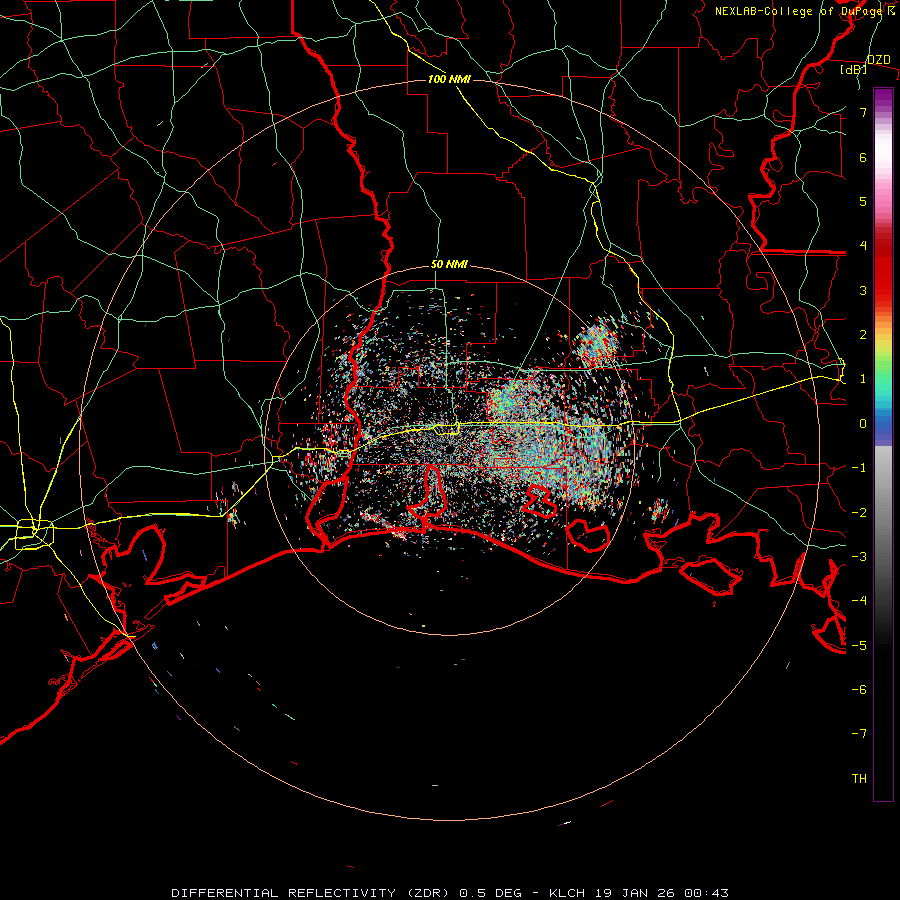Click the 100 NMI range ring label
900x900 pixels.
tap(449, 79)
